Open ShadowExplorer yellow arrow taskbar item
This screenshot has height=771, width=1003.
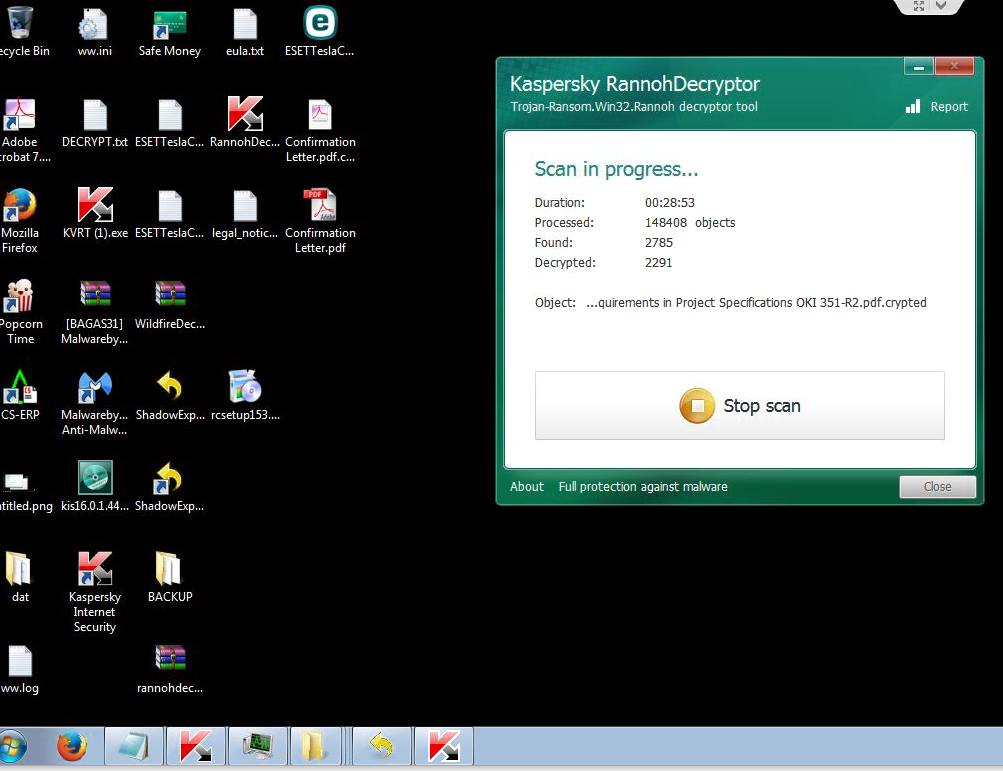coord(381,746)
